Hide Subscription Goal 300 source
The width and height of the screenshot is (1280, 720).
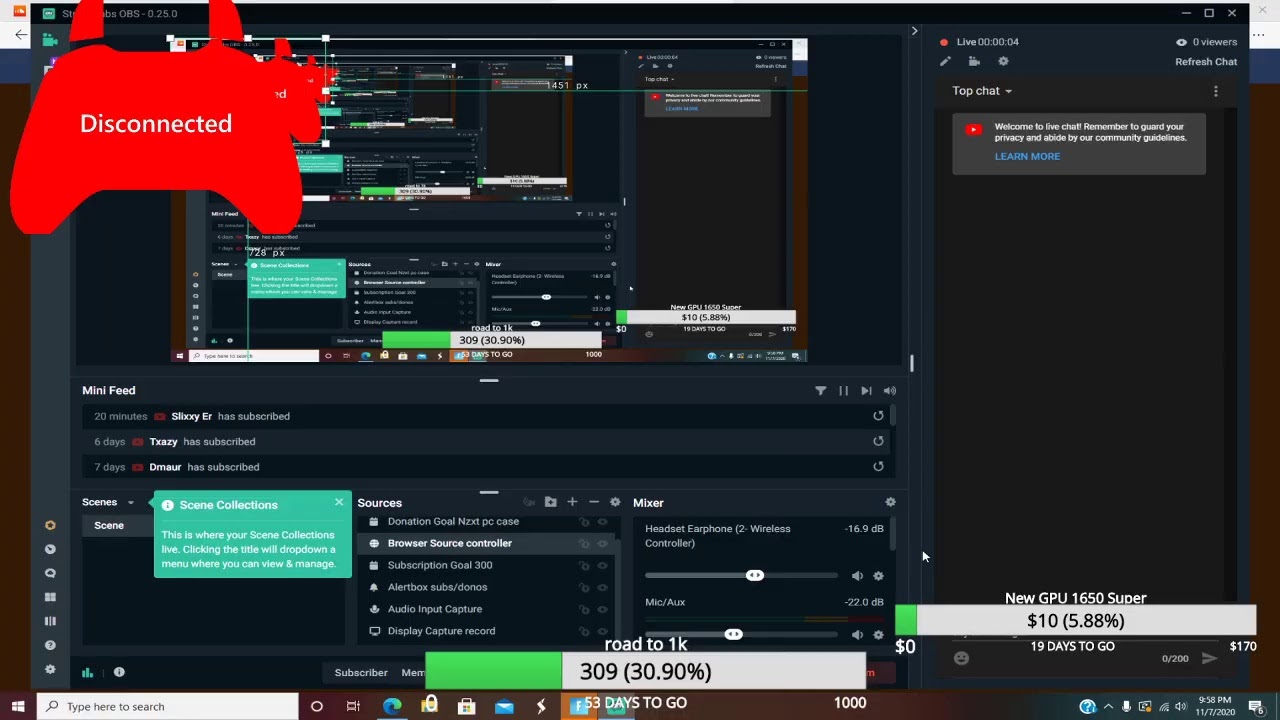coord(602,565)
